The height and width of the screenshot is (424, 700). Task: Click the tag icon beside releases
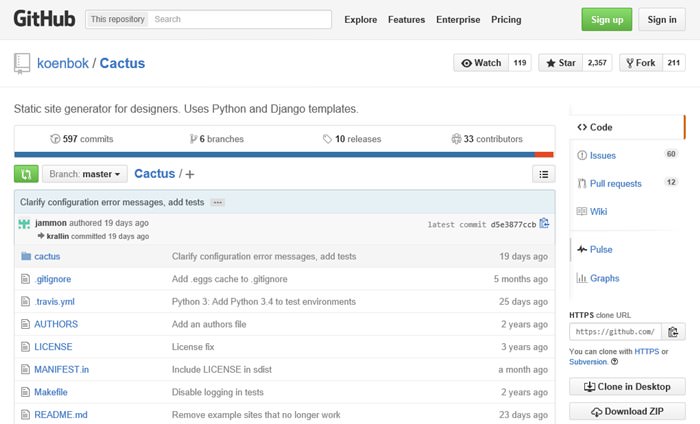coord(327,139)
